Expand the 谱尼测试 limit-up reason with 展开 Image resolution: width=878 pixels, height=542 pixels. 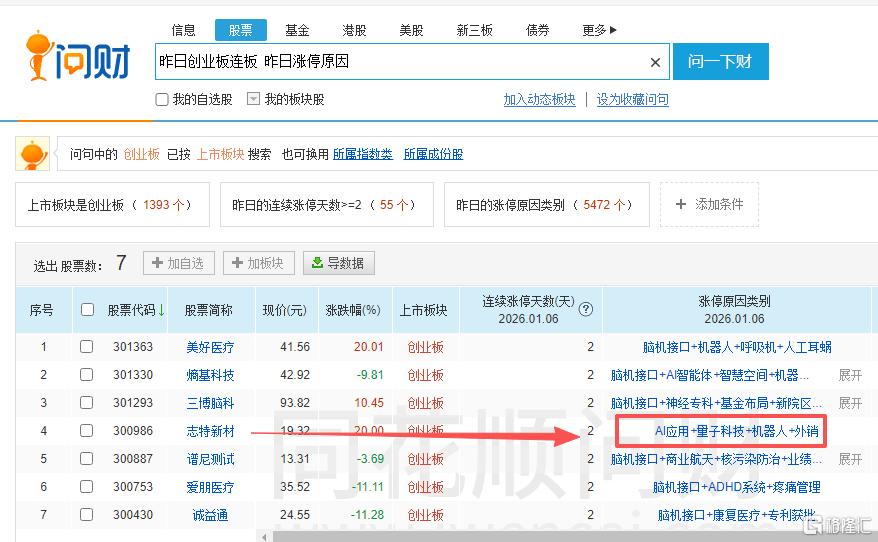850,459
